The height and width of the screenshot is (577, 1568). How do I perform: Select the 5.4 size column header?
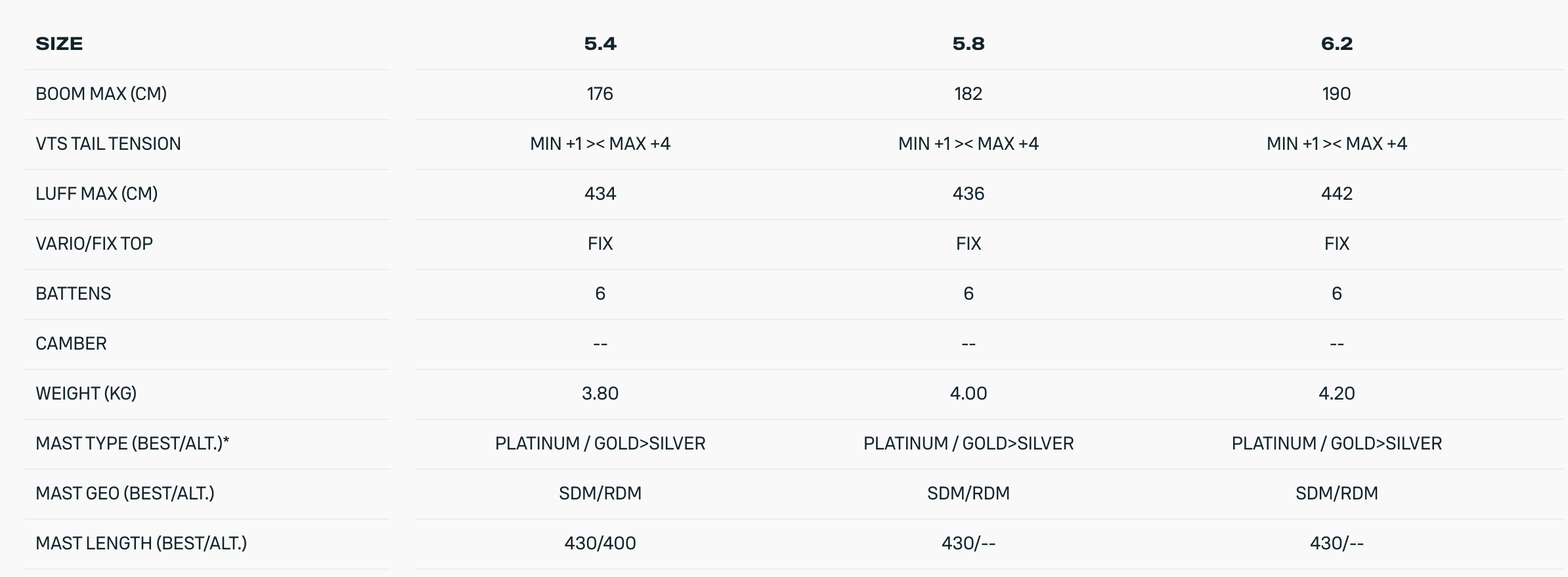[600, 44]
